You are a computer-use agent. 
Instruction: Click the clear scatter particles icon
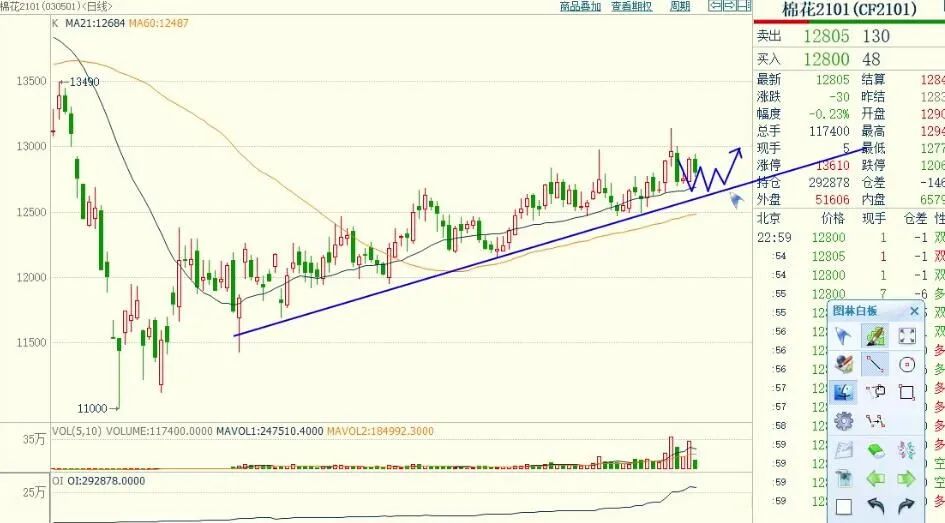(x=907, y=450)
